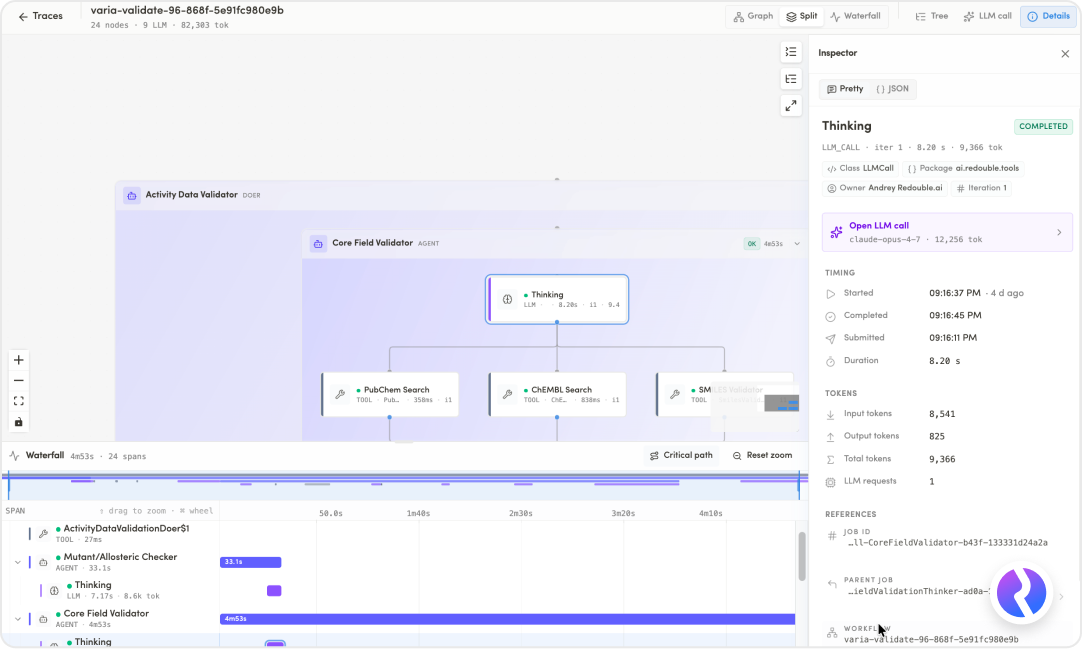Screen dimensions: 1082x649
Task: Select the PubChem Search tool node
Action: coord(390,395)
